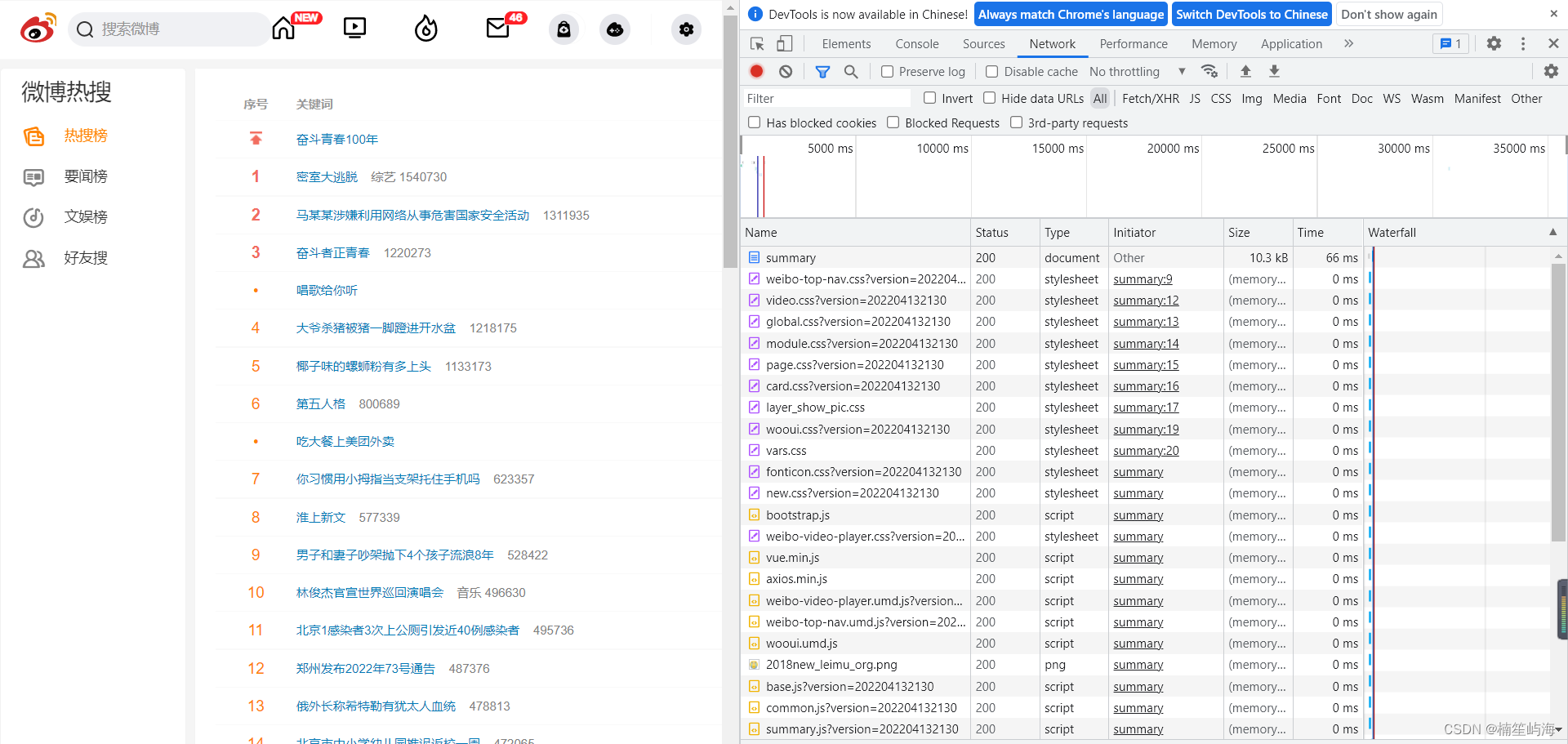
Task: Open DevTools three-dot customize menu
Action: 1523,44
